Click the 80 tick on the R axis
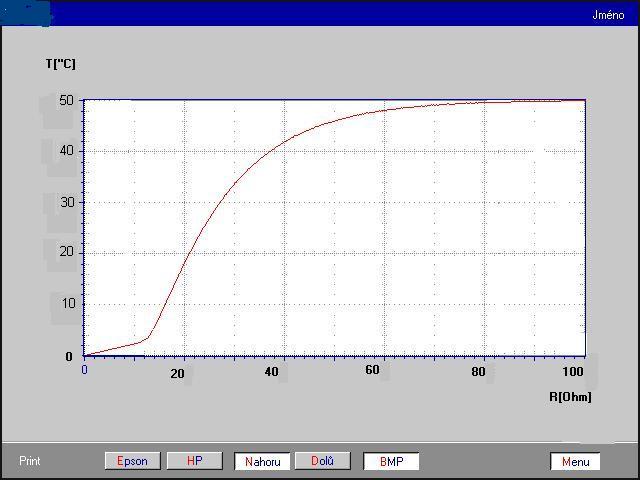The image size is (640, 480). coord(478,372)
